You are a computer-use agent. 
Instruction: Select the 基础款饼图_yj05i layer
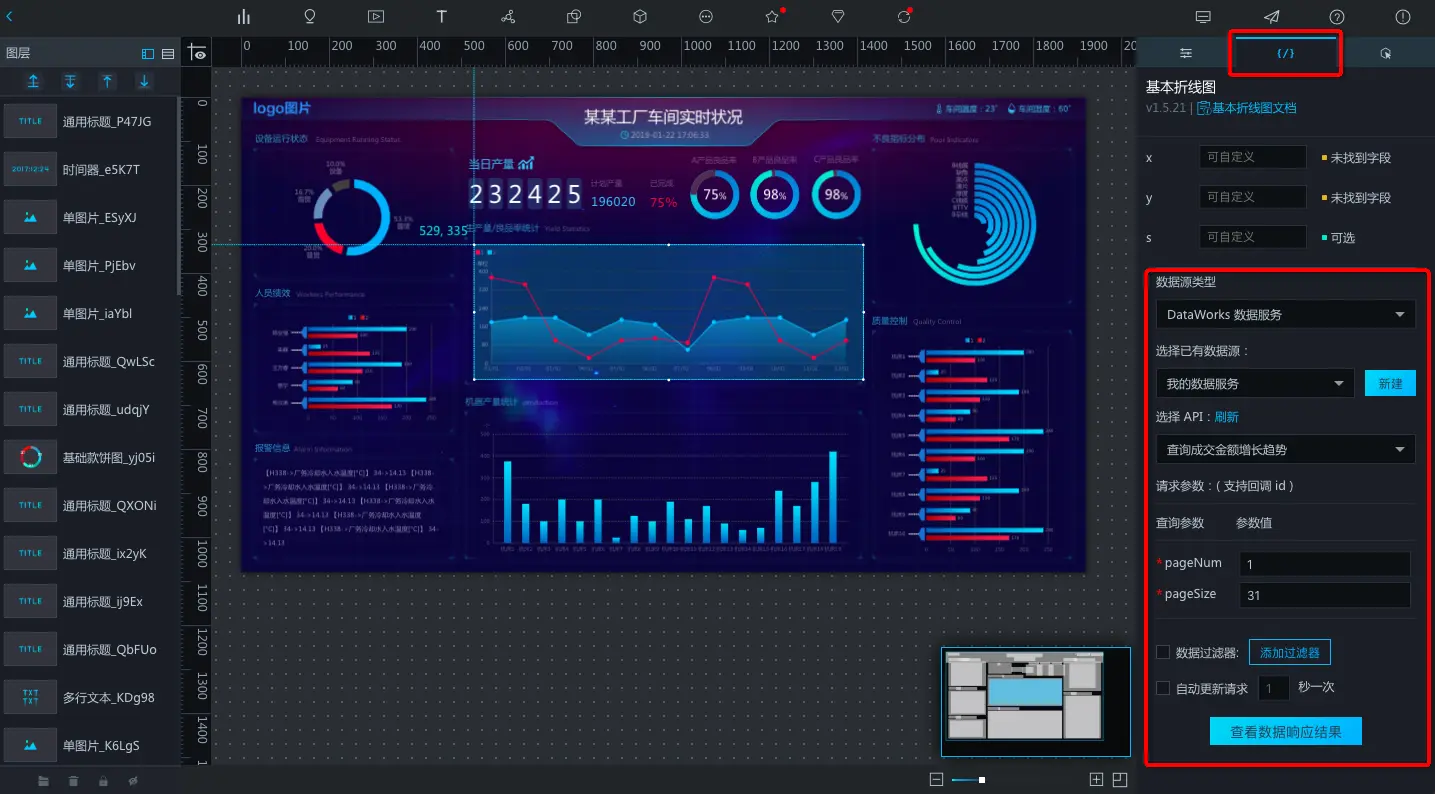(x=90, y=457)
